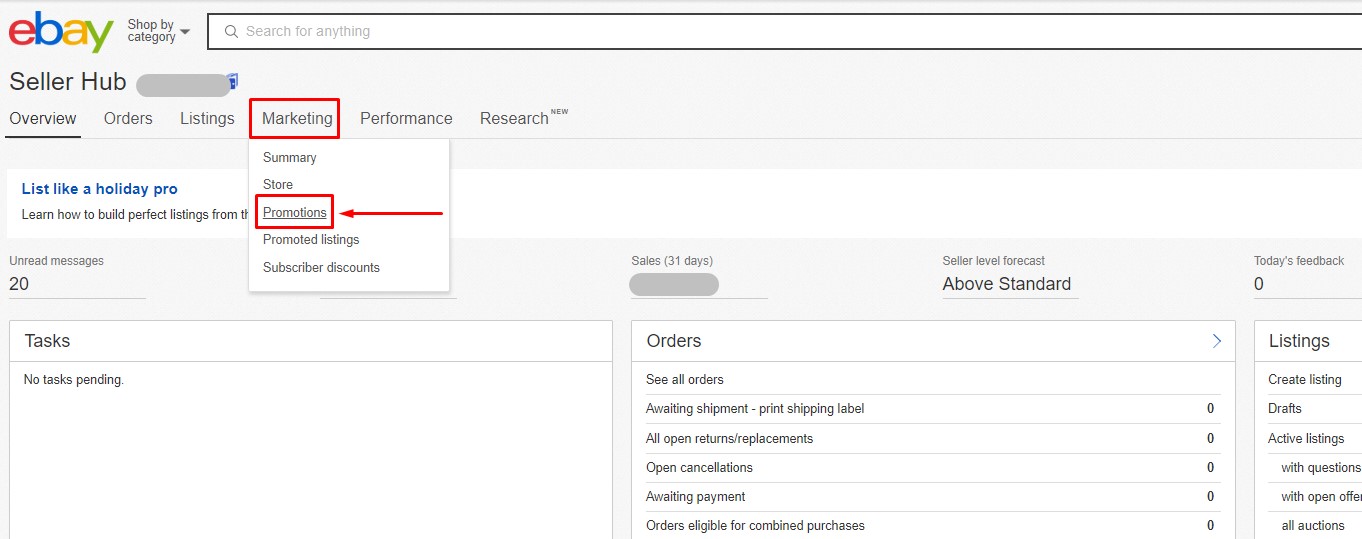Click with questions under Active listings
The width and height of the screenshot is (1362, 539).
pyautogui.click(x=1321, y=467)
